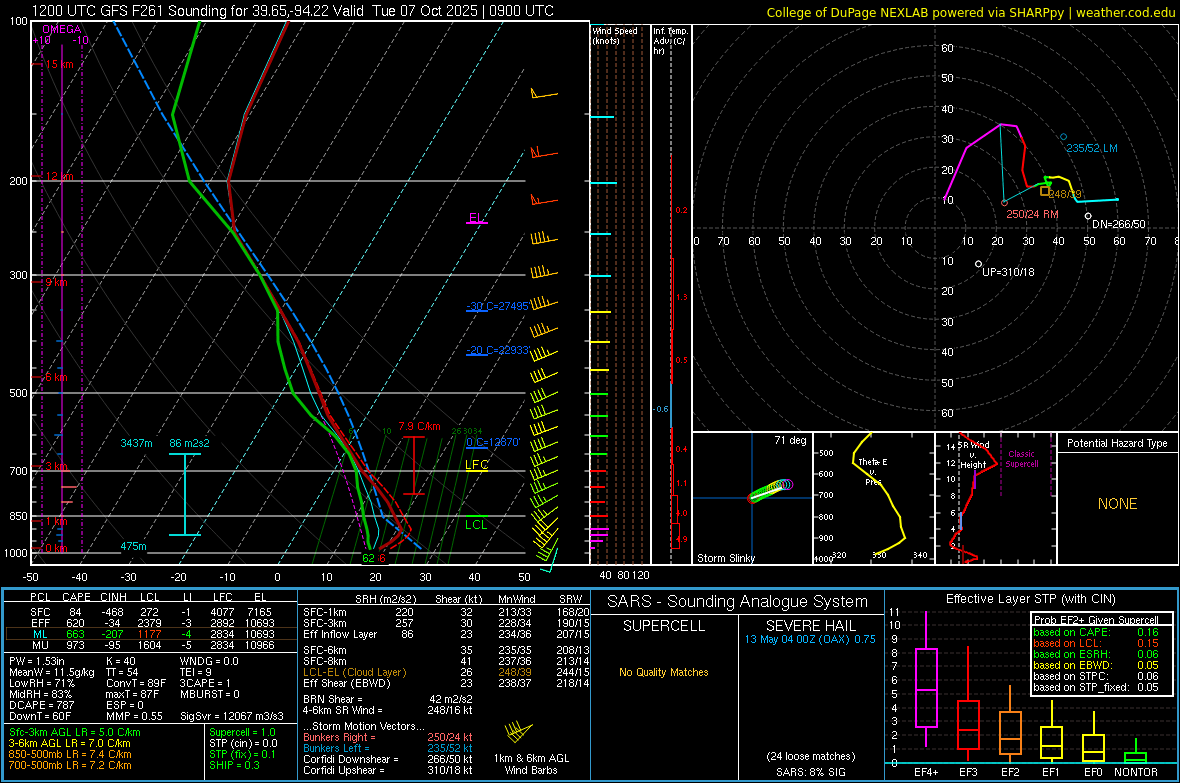Click the green Sfc-3km AGL LR = 5.0 C/km line
This screenshot has height=783, width=1180.
(x=75, y=732)
